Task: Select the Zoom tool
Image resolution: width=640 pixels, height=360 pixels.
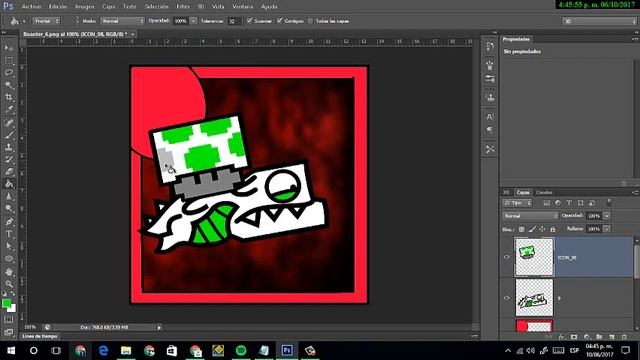Action: (x=9, y=284)
